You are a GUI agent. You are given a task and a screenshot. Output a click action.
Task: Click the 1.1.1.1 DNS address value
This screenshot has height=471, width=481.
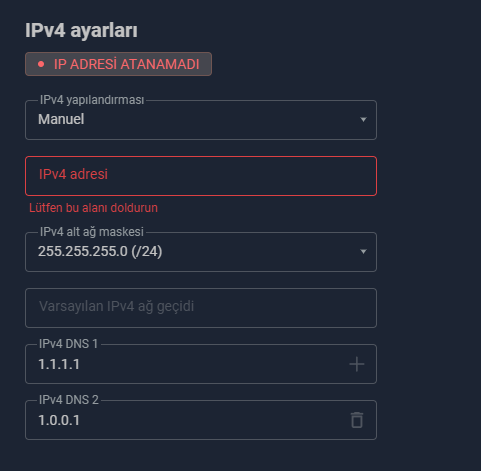pyautogui.click(x=59, y=364)
